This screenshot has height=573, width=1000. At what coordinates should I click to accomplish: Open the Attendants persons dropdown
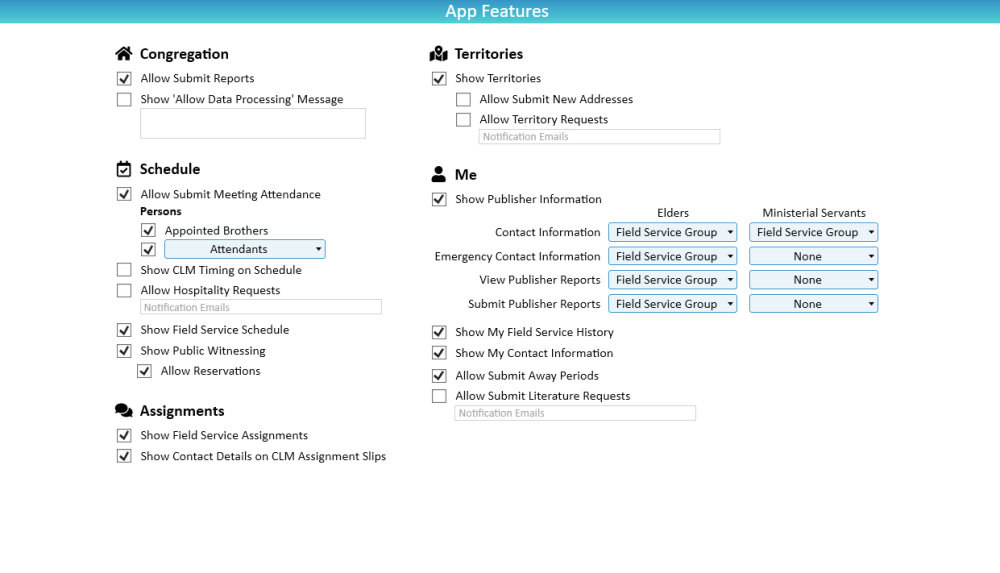coord(244,249)
